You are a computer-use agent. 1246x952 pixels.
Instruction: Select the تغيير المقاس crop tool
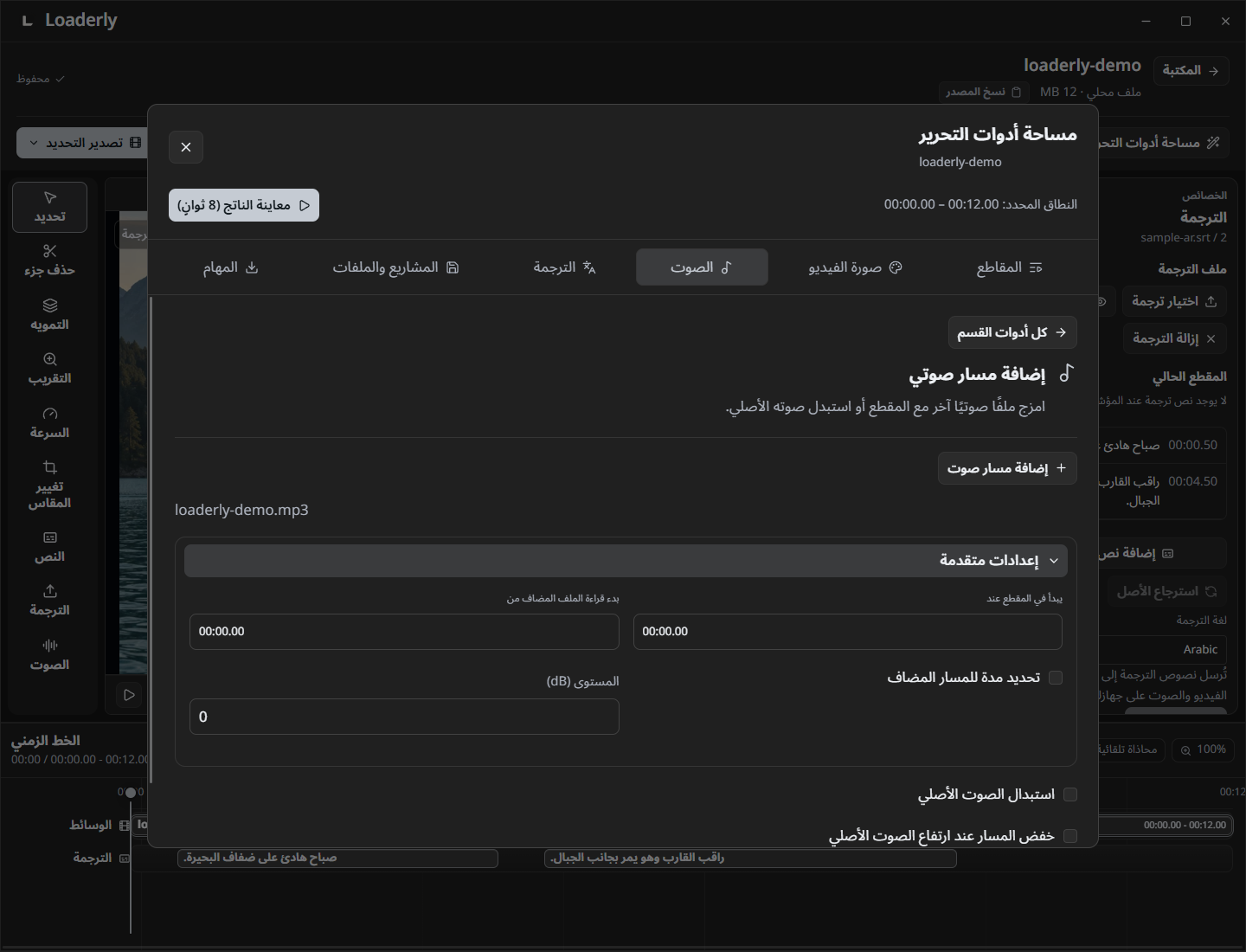click(49, 485)
